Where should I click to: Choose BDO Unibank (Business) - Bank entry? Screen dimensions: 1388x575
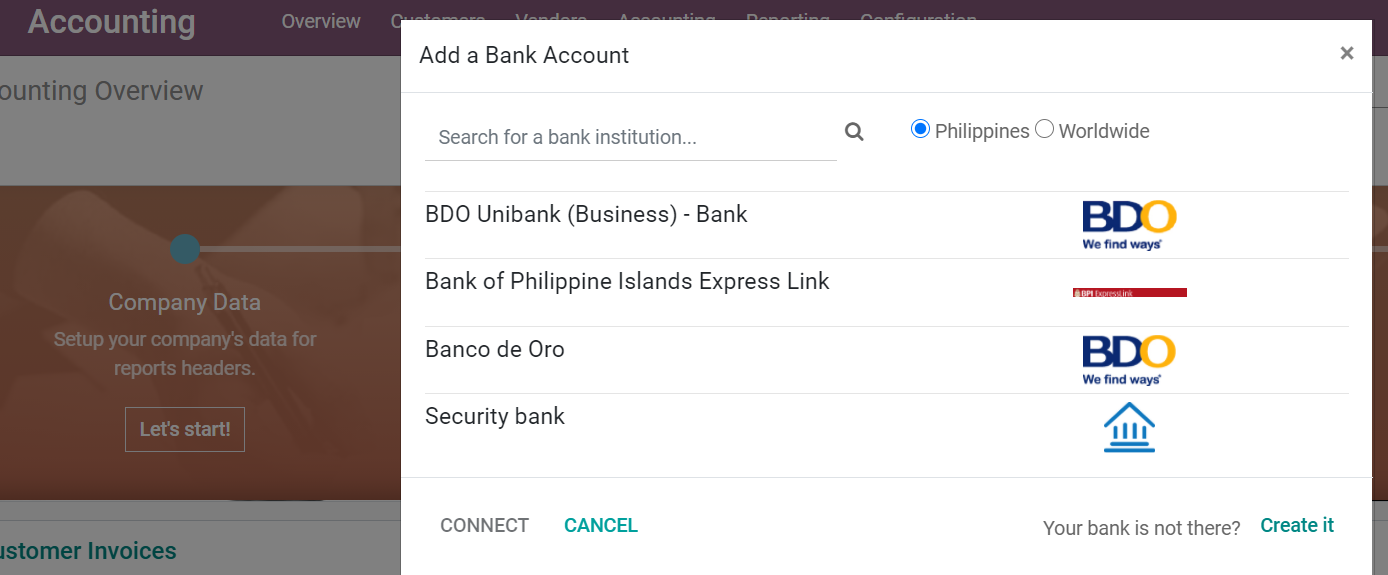click(586, 215)
